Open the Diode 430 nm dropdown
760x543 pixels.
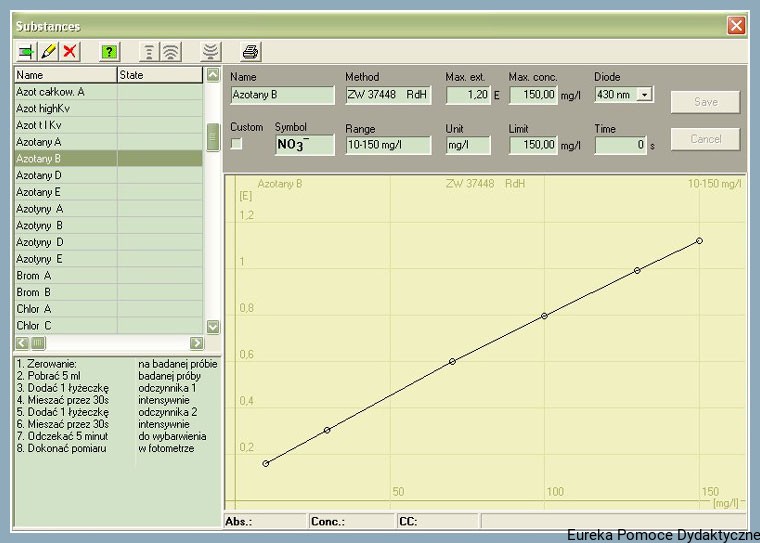[x=644, y=95]
